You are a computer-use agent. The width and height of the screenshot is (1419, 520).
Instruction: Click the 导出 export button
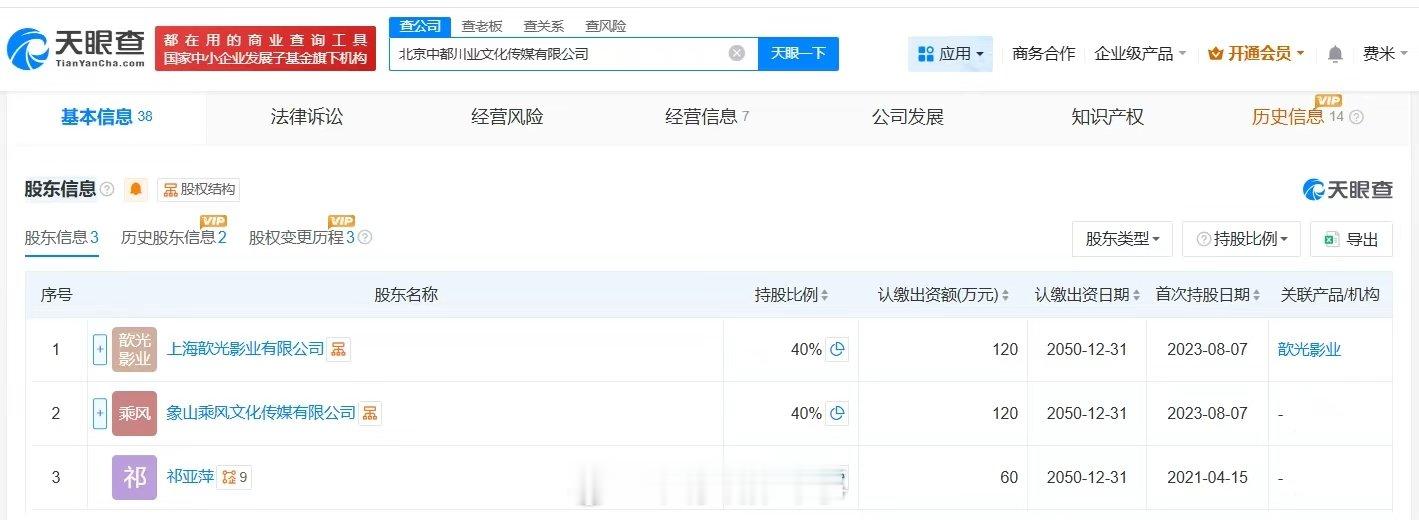(1351, 239)
